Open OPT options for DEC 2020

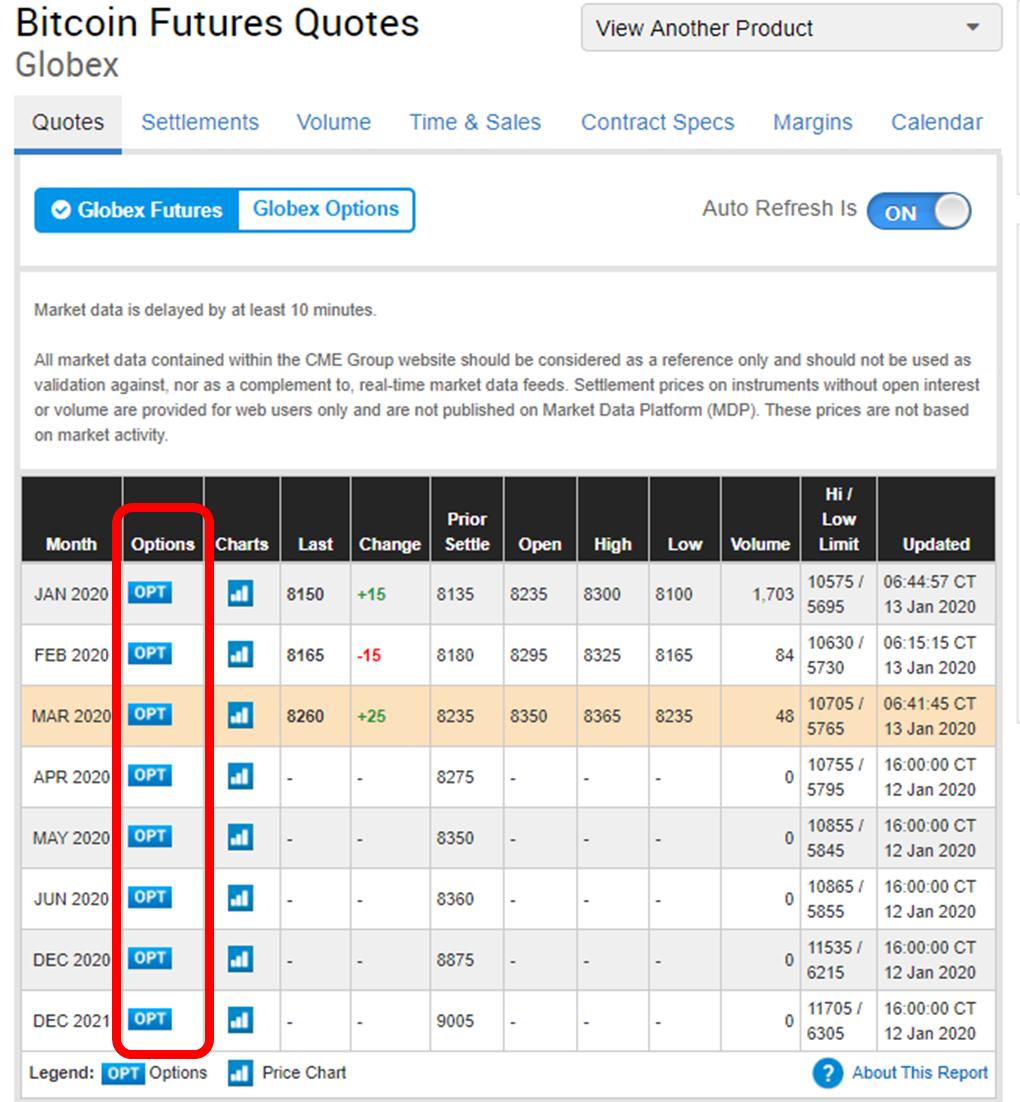(x=149, y=958)
